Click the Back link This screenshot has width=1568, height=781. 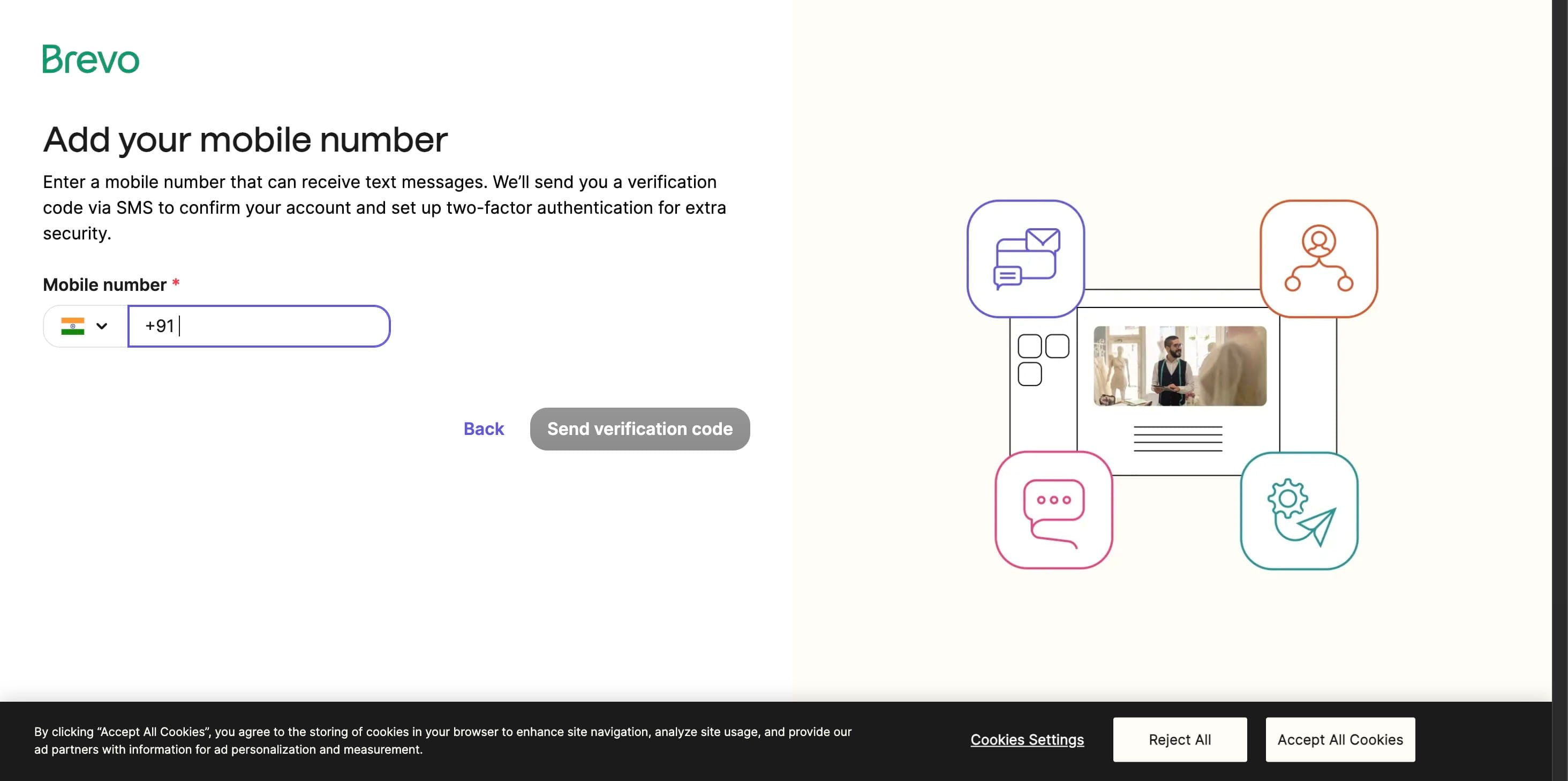[x=483, y=429]
